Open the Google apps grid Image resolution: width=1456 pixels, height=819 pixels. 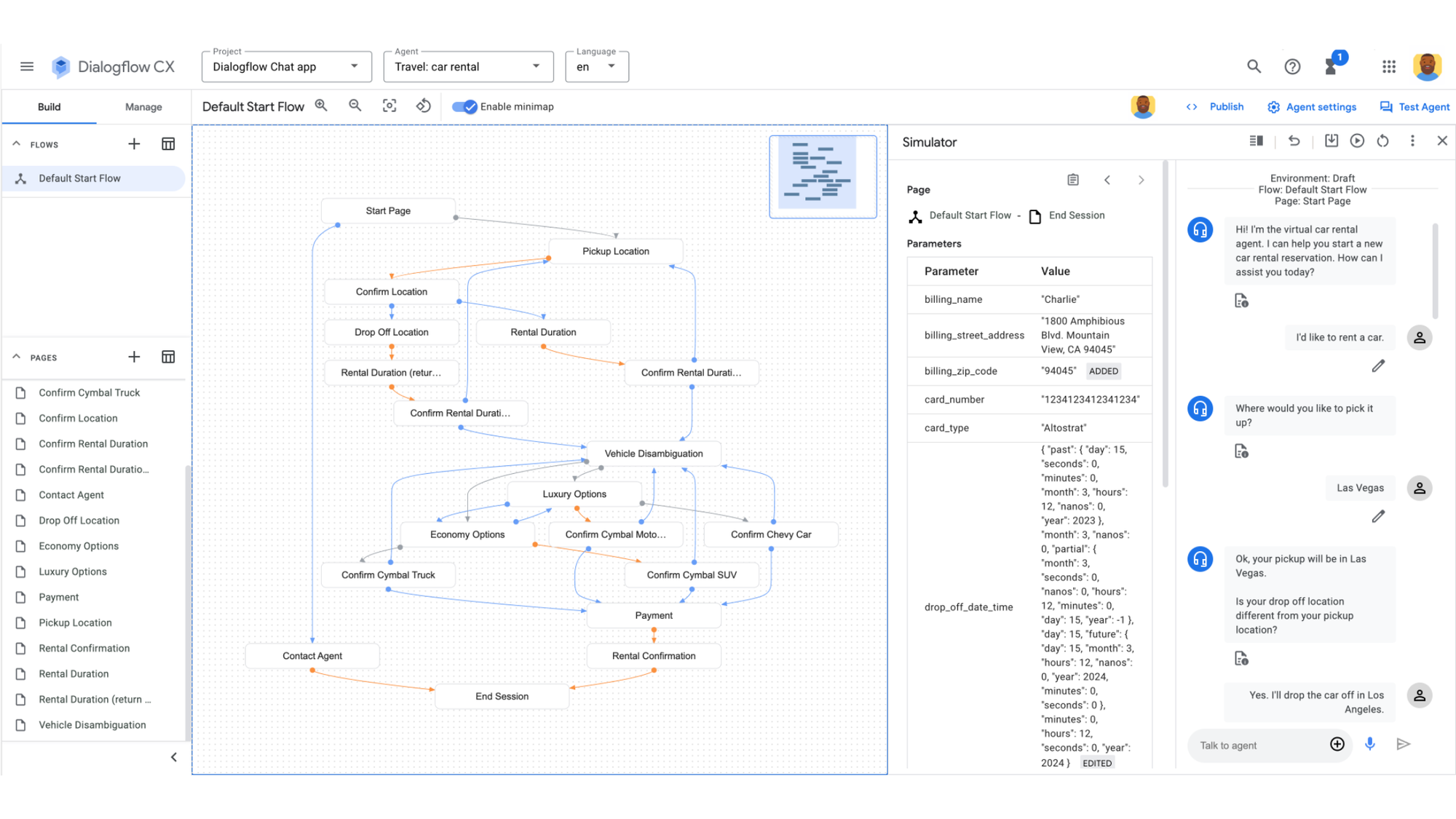pos(1389,66)
